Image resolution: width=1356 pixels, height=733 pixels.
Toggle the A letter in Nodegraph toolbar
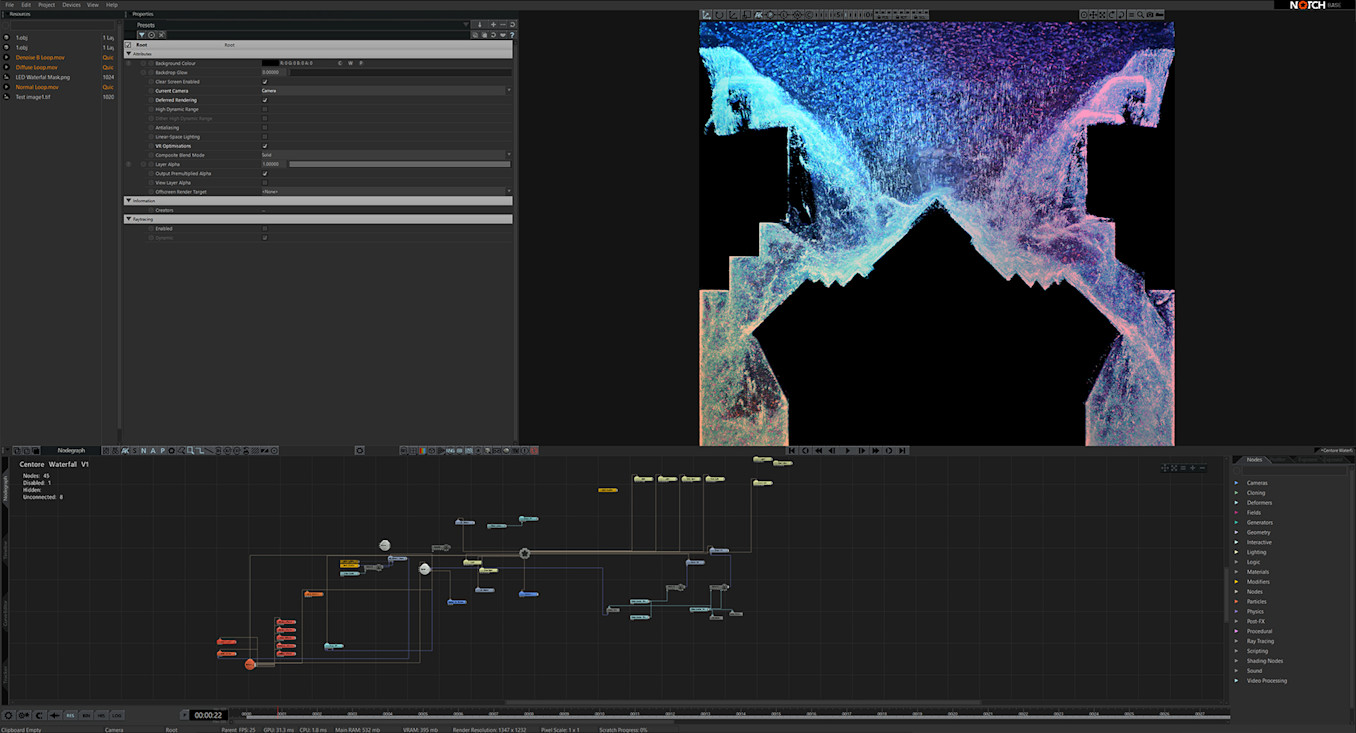pos(153,451)
